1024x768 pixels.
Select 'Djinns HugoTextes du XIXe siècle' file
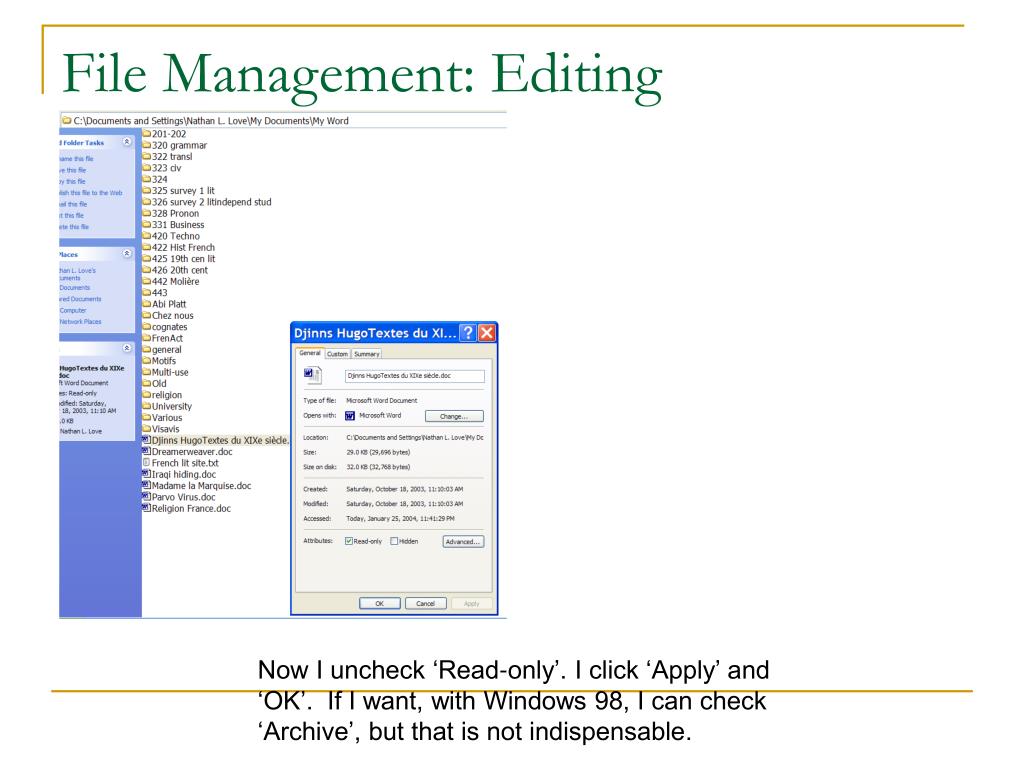click(x=219, y=440)
